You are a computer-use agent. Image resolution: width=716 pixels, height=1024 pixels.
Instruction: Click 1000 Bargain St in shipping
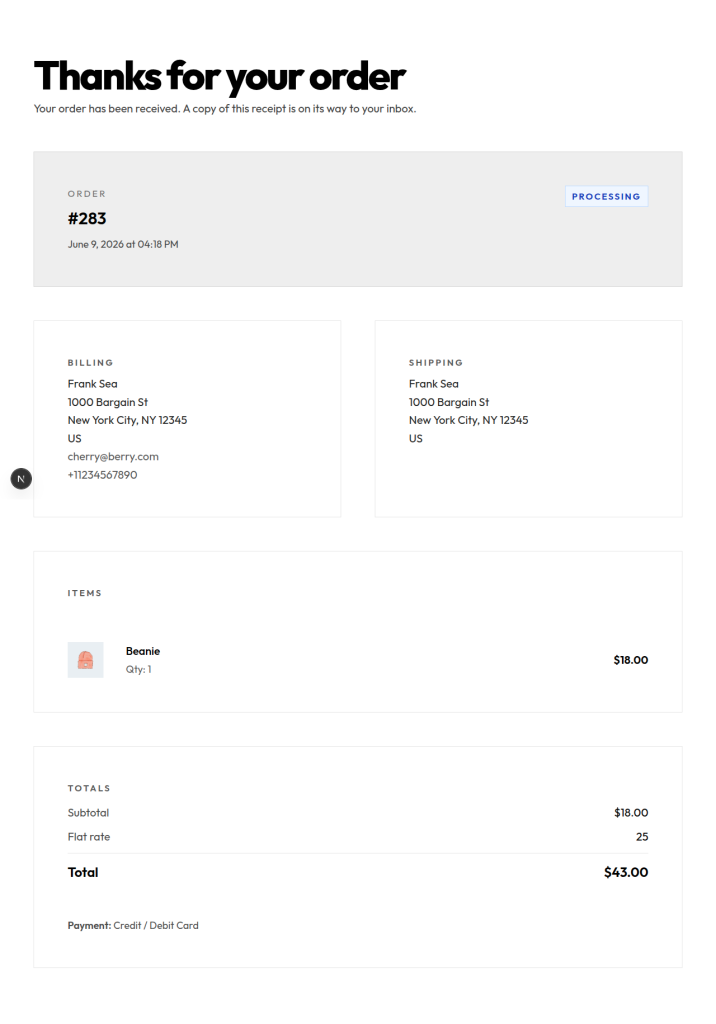pos(449,402)
